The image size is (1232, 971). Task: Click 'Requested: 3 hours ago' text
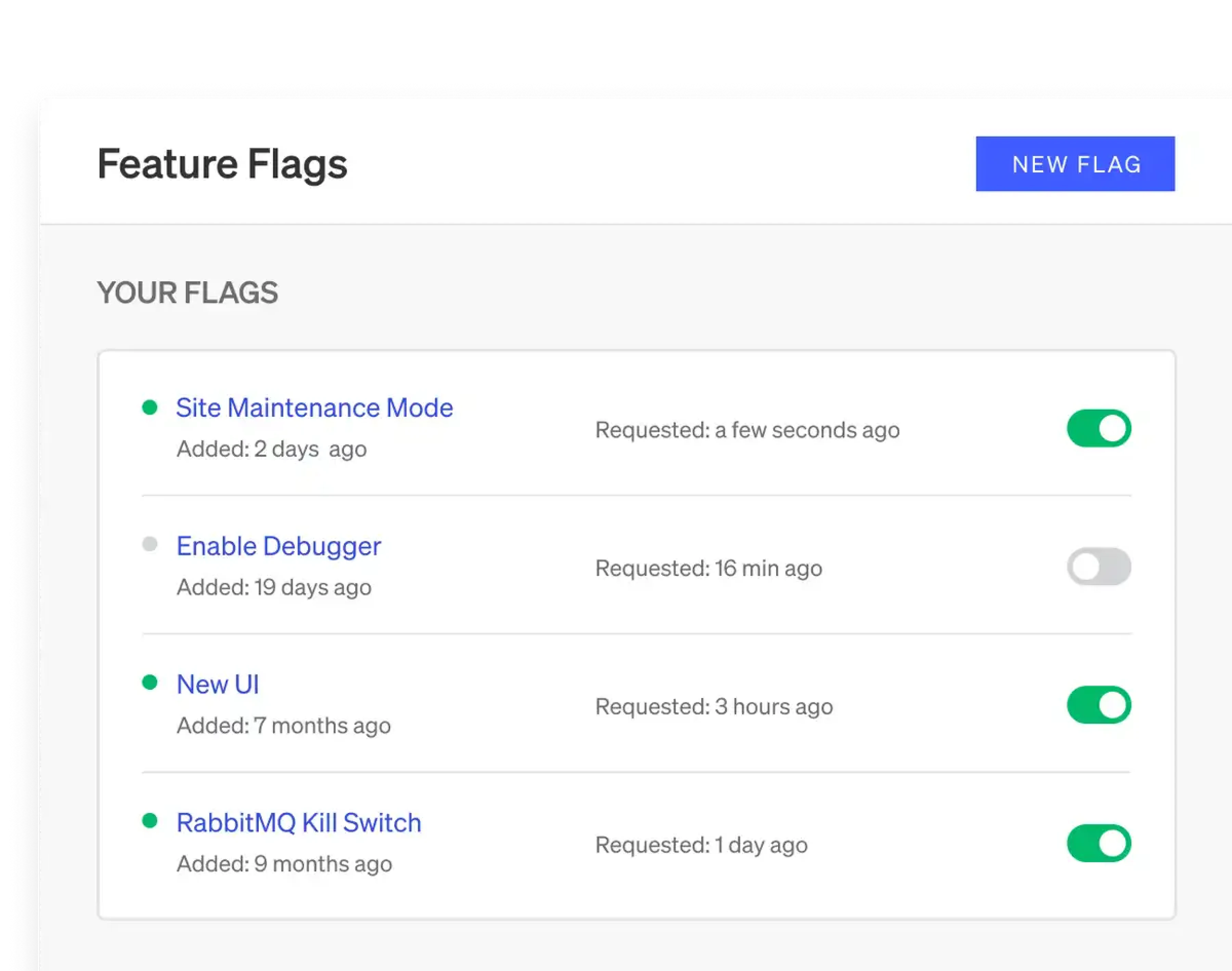click(x=714, y=706)
